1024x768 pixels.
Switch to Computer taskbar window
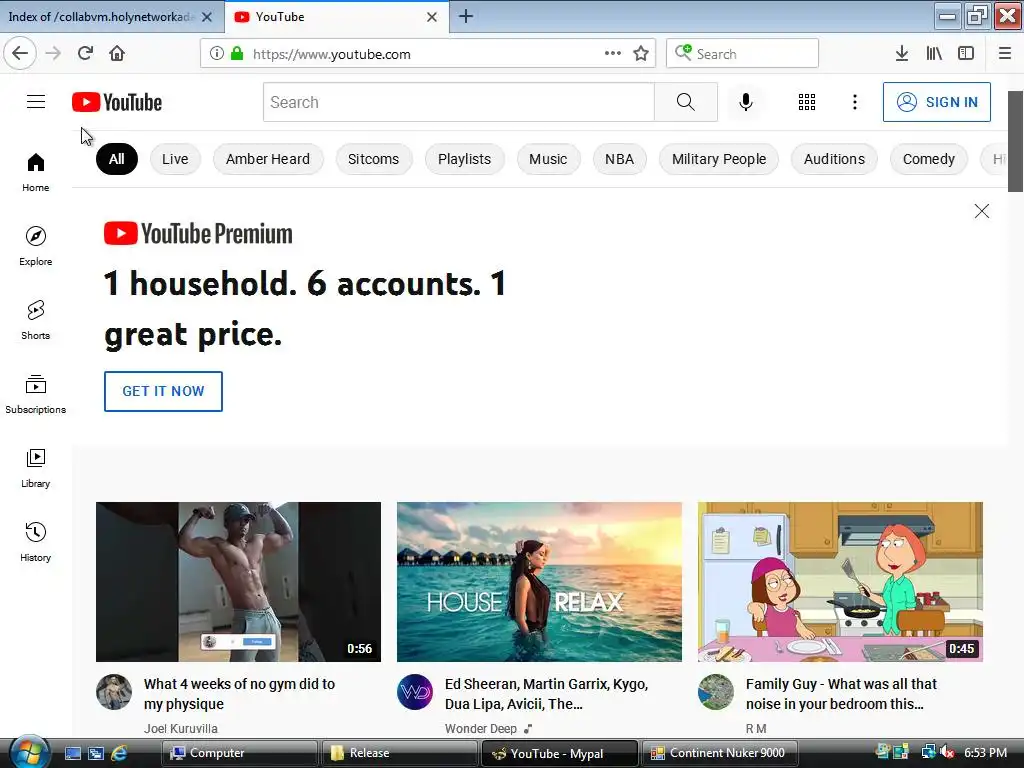coord(239,753)
